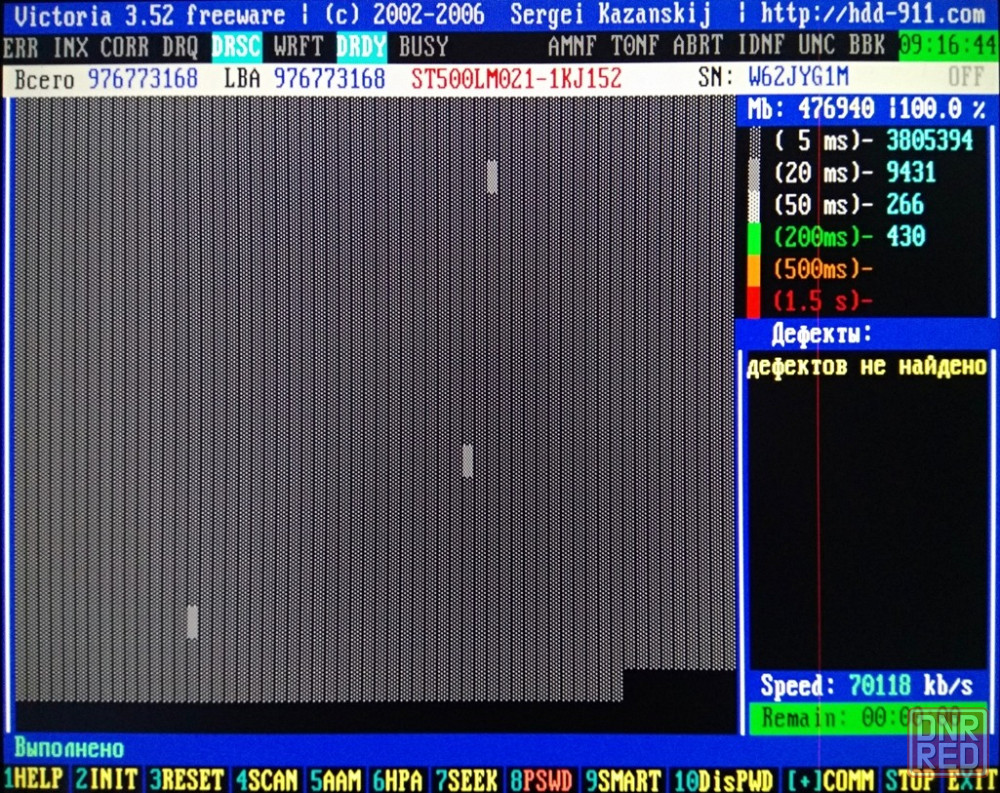Image resolution: width=1000 pixels, height=793 pixels.
Task: Show 9SMART attributes item
Action: (622, 779)
